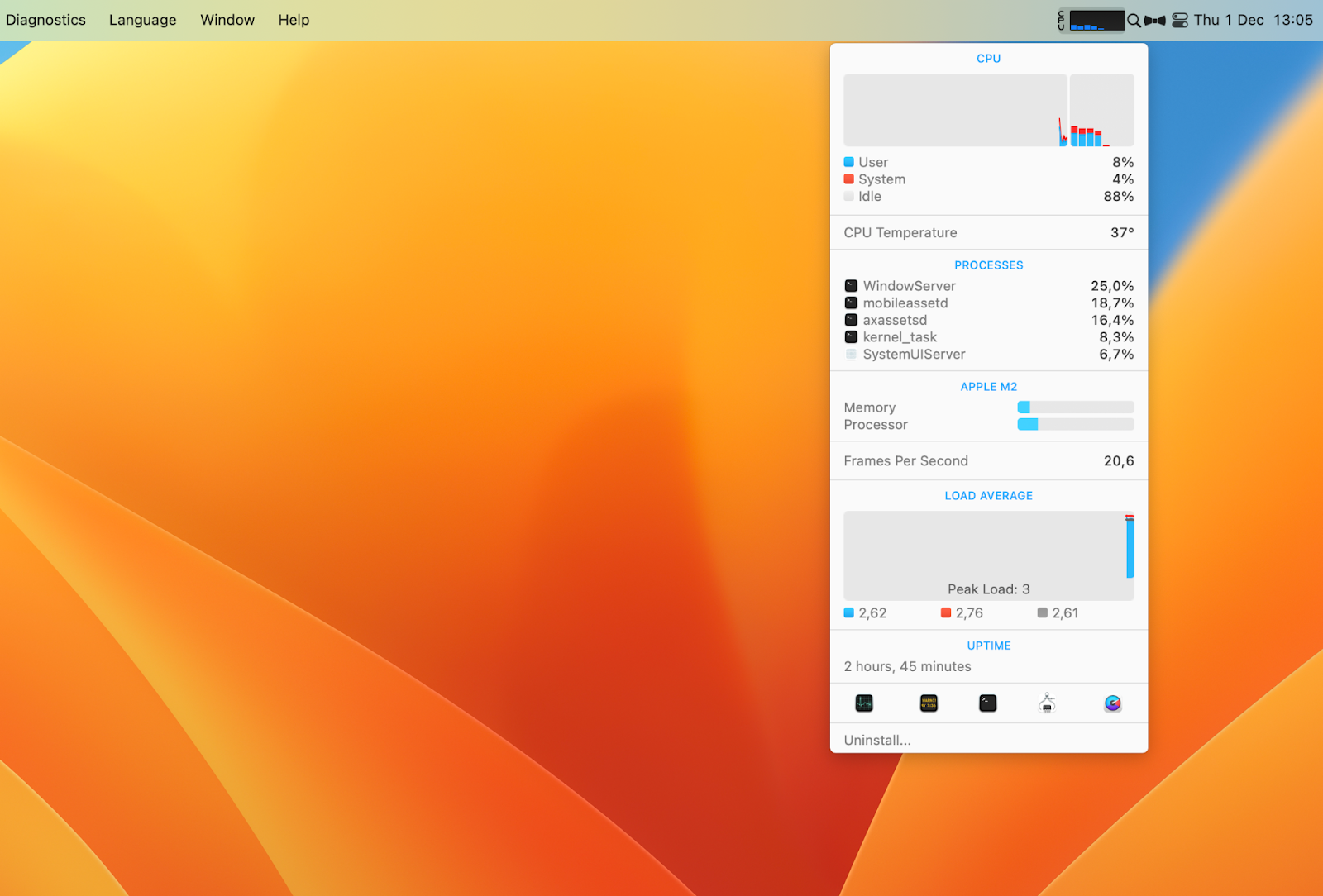This screenshot has width=1323, height=896.
Task: Open the Terminal app icon
Action: [988, 703]
